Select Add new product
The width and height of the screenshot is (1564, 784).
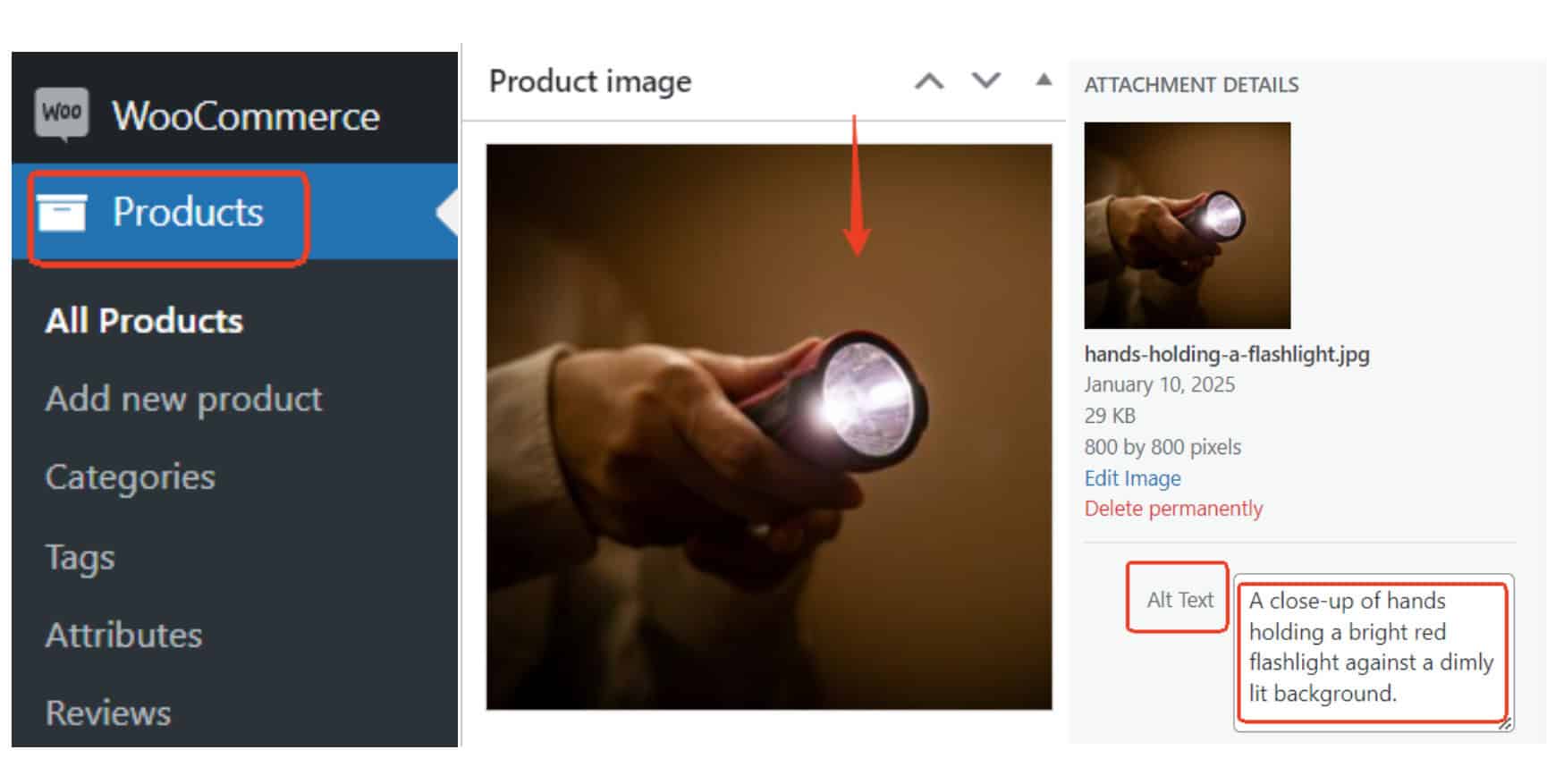[x=183, y=399]
